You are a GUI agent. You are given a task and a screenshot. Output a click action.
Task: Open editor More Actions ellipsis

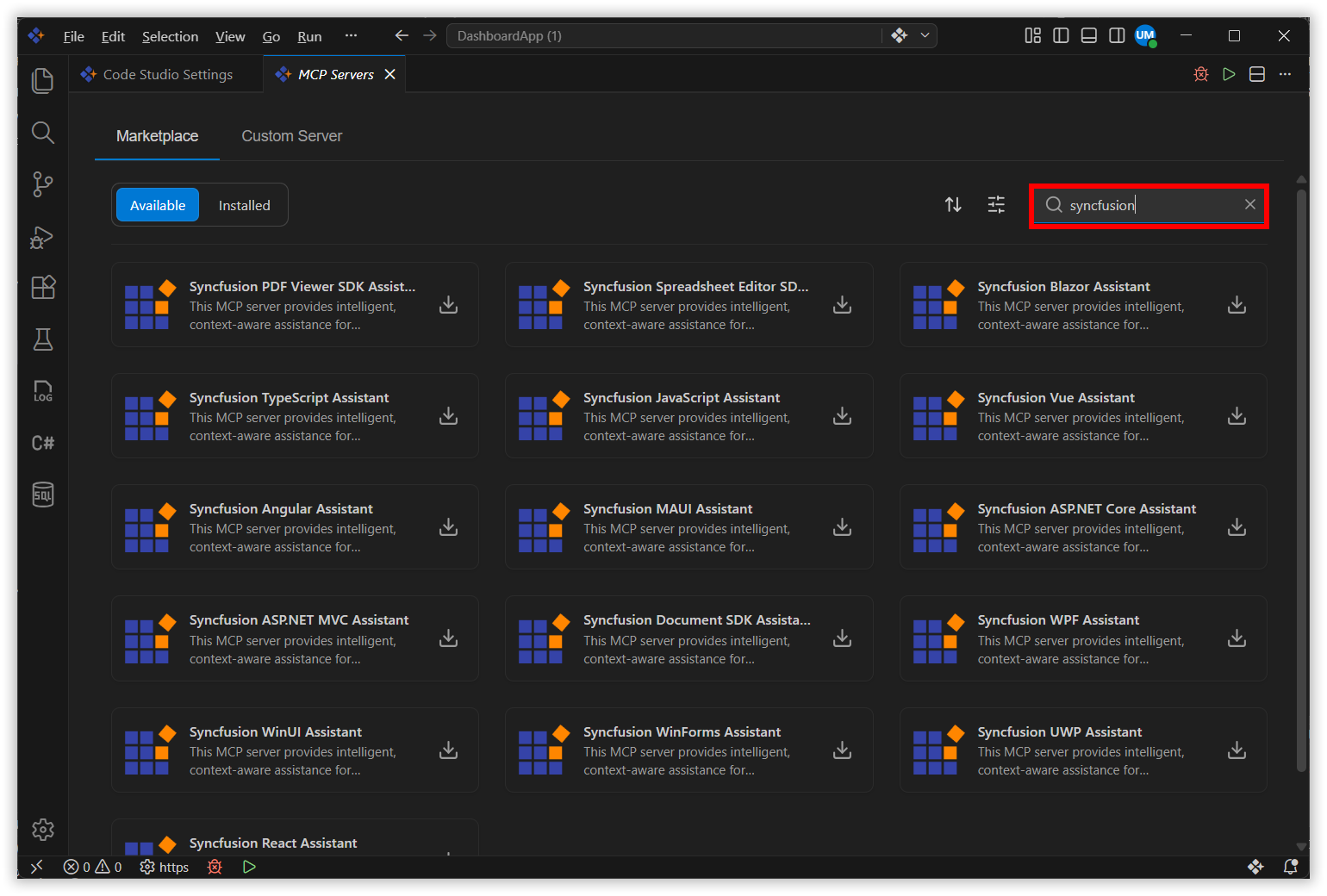1285,74
